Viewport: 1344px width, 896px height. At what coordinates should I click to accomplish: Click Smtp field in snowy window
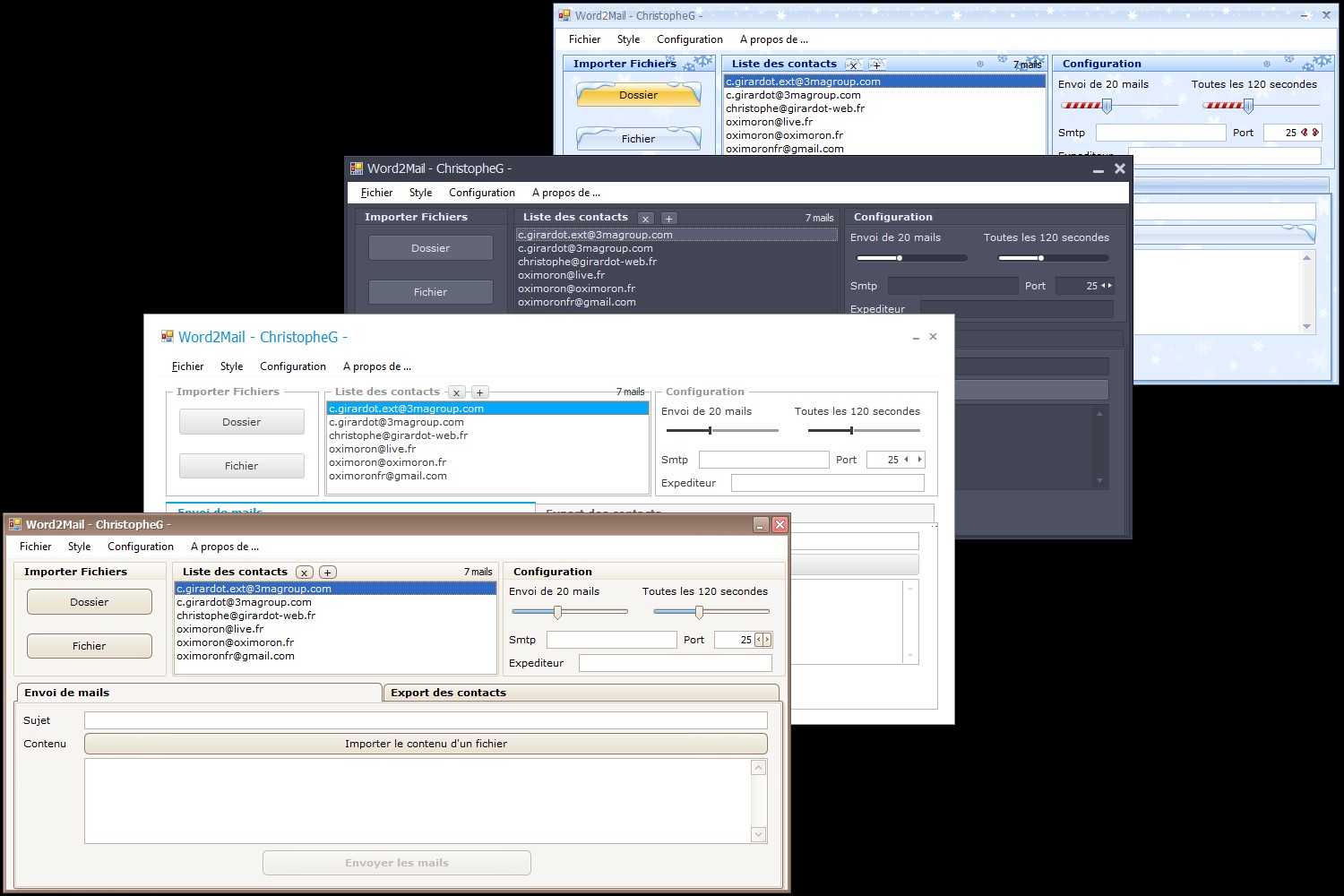click(1161, 133)
